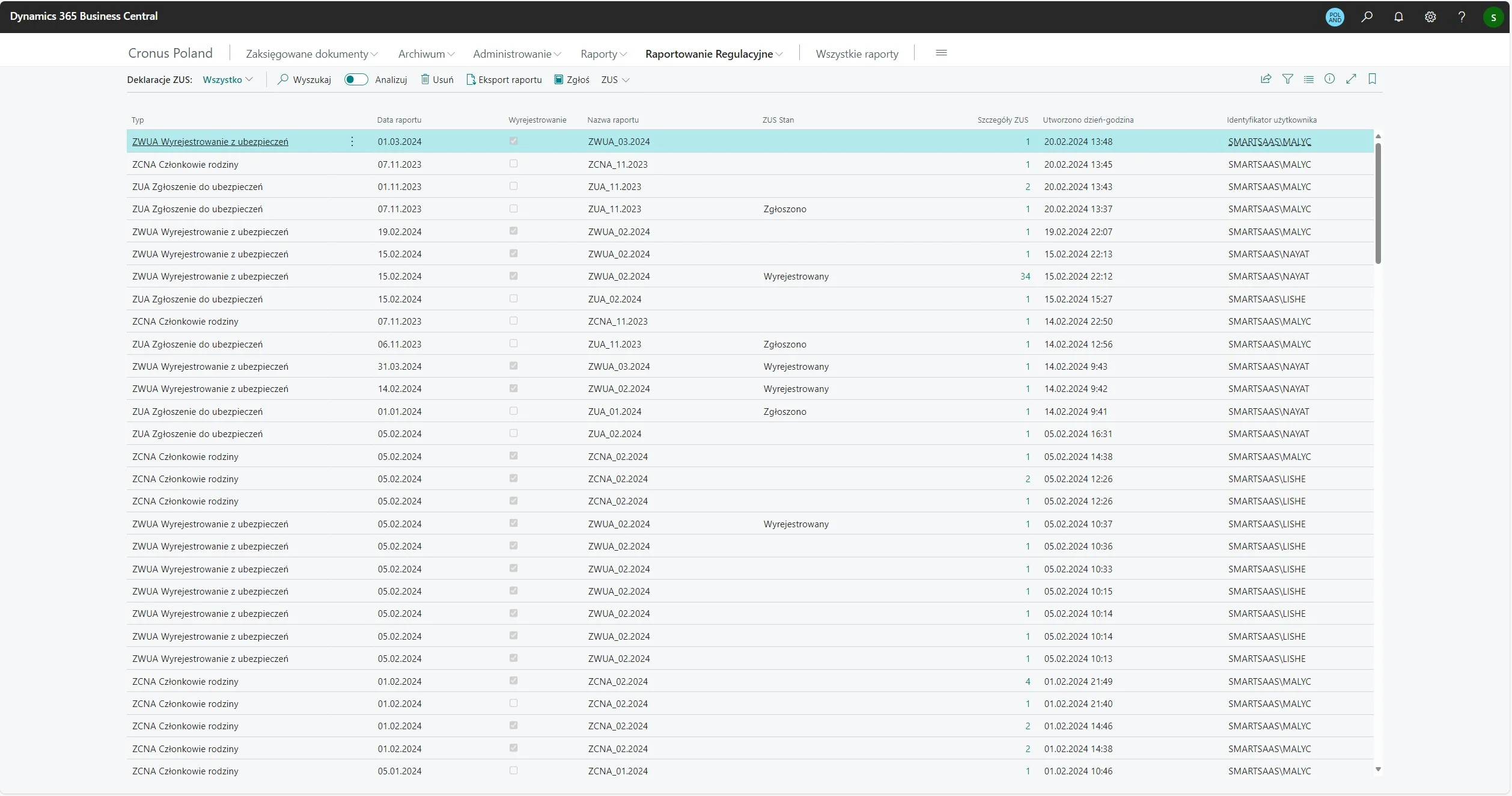
Task: Open the information FactBox icon
Action: [1329, 79]
